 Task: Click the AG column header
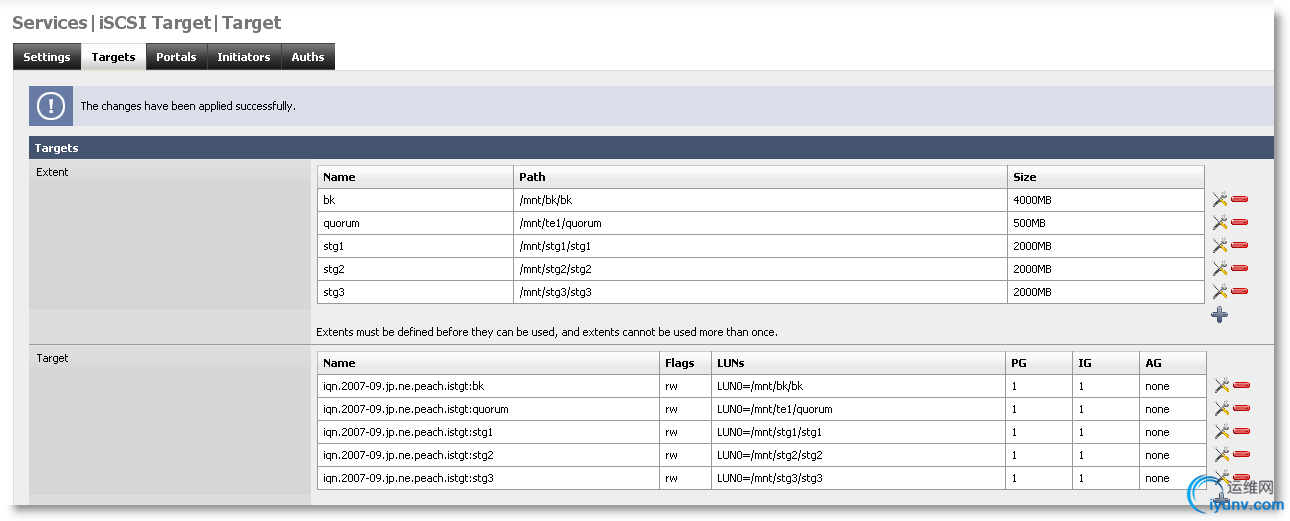coord(1173,363)
